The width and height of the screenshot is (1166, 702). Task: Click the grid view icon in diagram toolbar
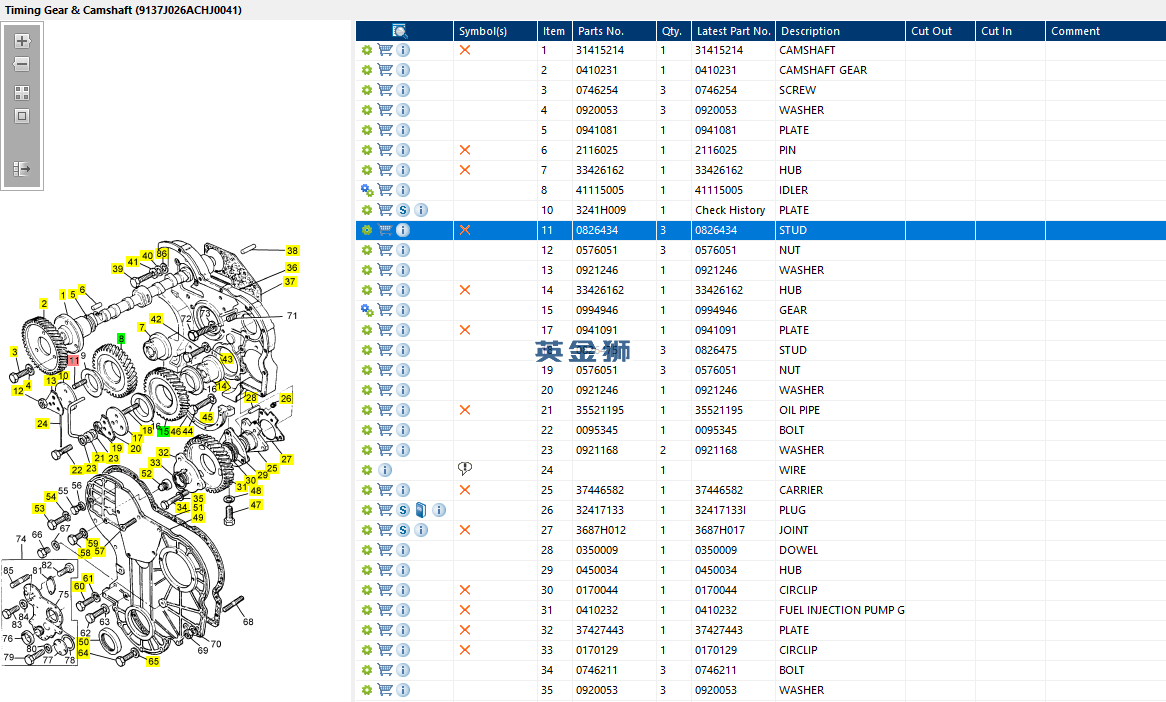pos(22,93)
